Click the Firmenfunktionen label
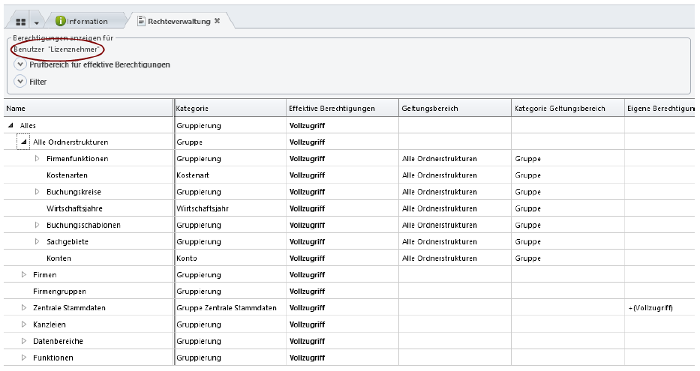Screen dimensions: 700x371 click(x=77, y=158)
